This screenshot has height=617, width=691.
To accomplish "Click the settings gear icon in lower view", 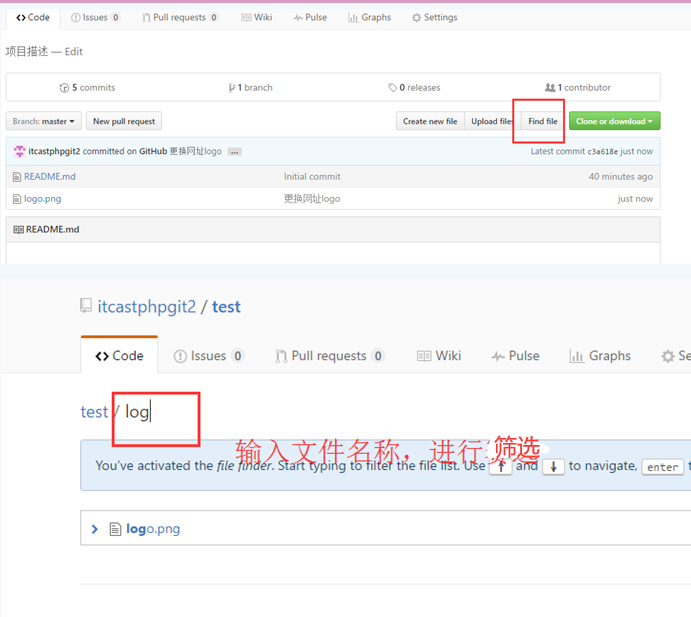I will [668, 356].
